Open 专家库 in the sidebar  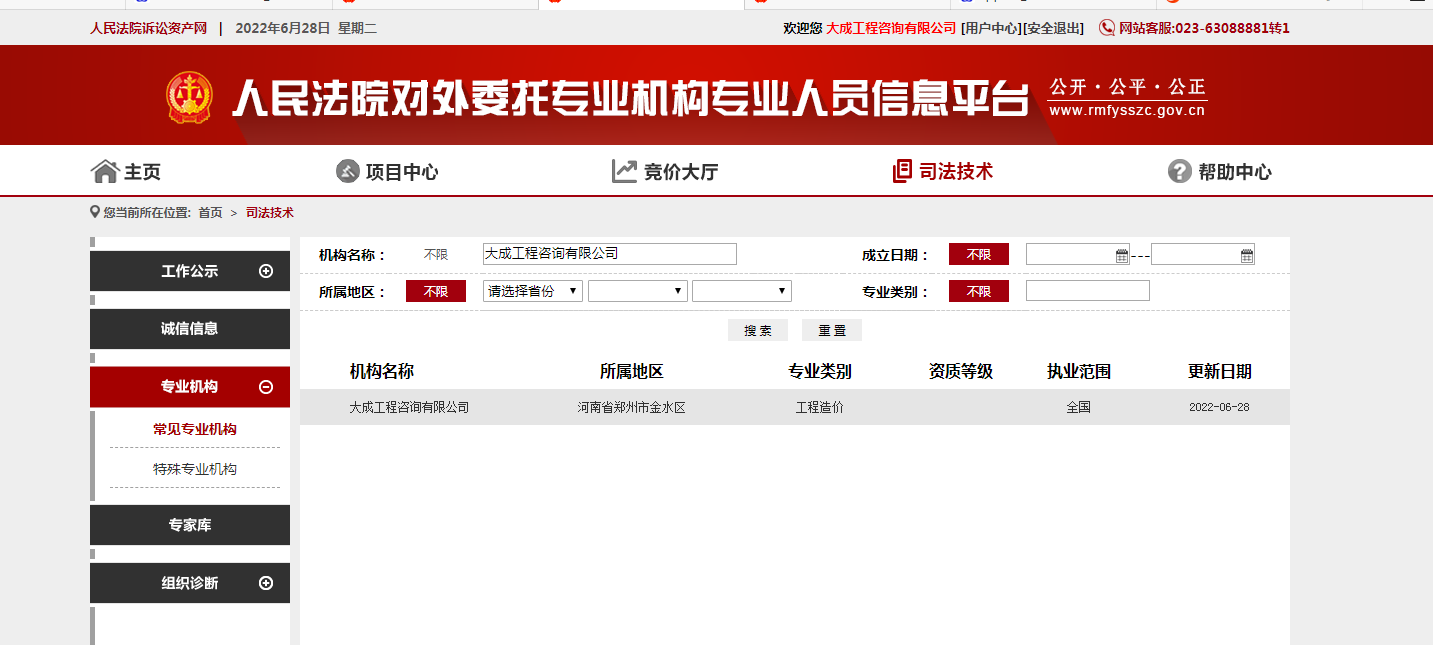pyautogui.click(x=190, y=525)
